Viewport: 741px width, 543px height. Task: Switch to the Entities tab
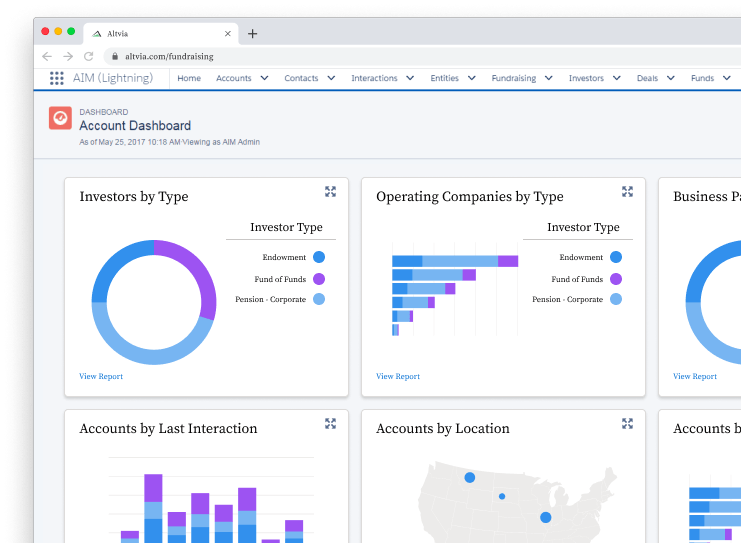(444, 78)
